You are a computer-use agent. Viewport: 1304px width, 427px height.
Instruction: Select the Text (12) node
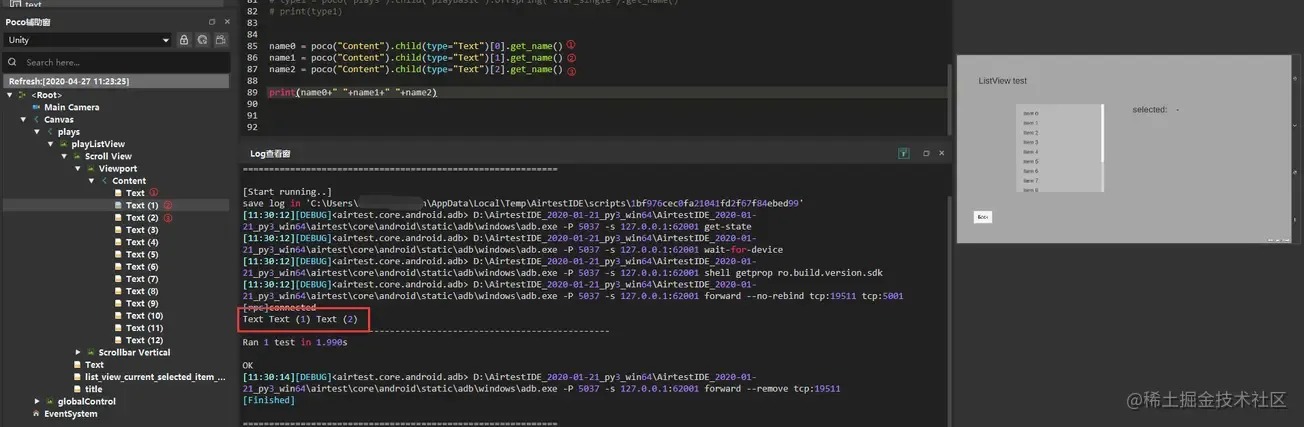tap(144, 340)
